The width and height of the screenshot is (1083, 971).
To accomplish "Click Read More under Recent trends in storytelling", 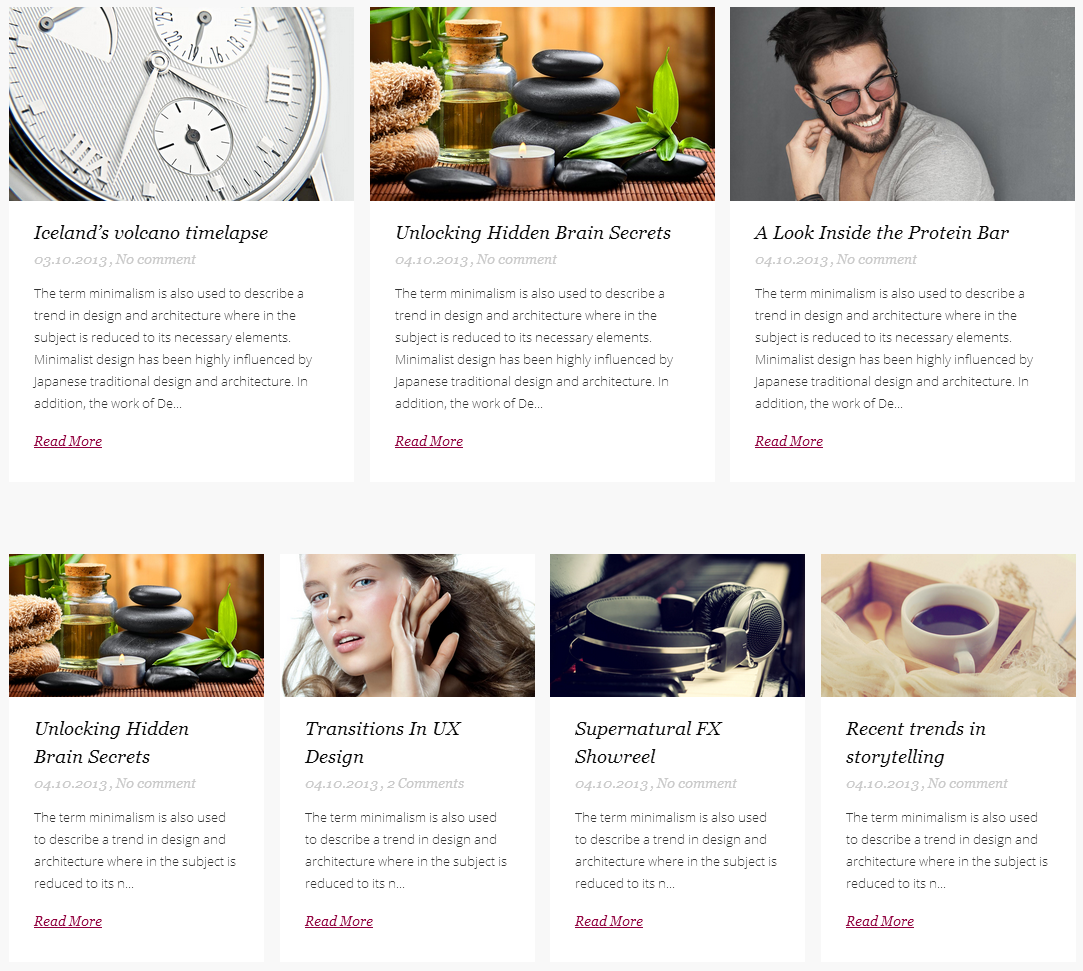I will pyautogui.click(x=880, y=921).
